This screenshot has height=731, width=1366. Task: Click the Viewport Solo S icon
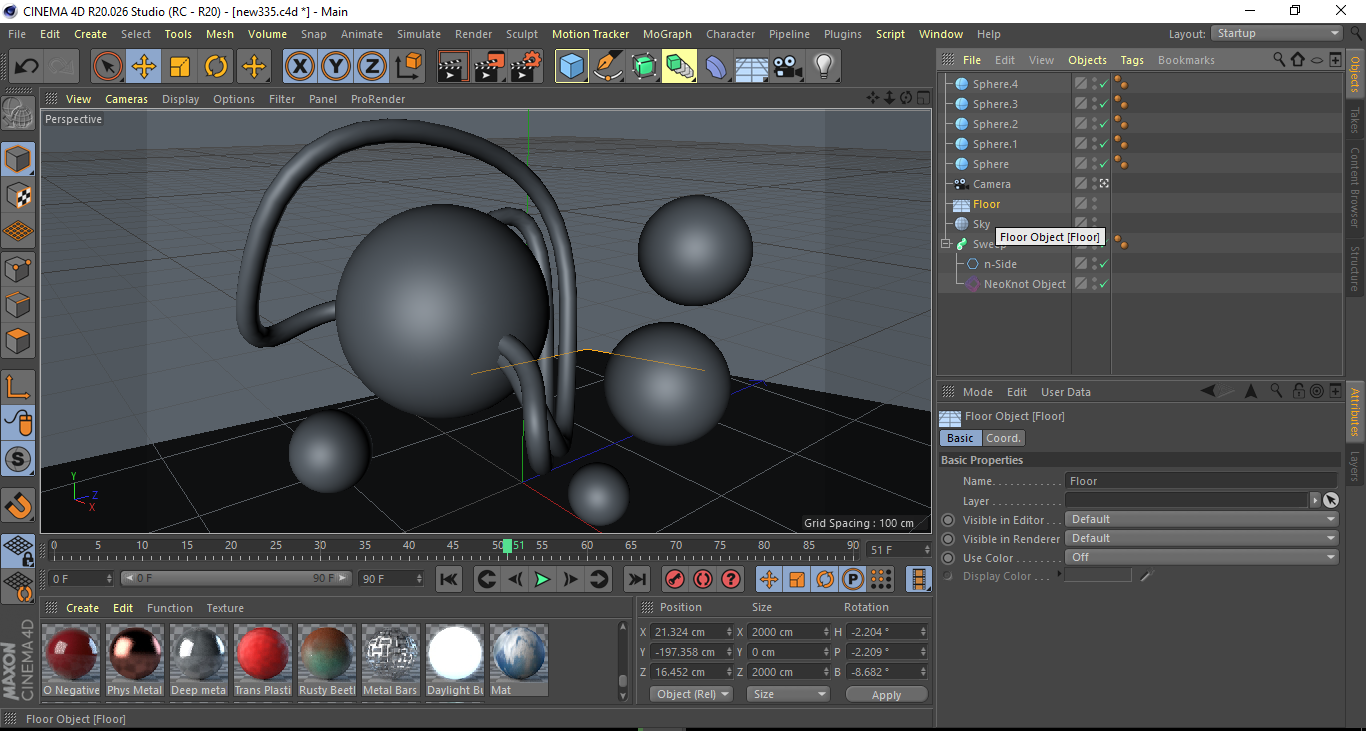click(x=18, y=459)
